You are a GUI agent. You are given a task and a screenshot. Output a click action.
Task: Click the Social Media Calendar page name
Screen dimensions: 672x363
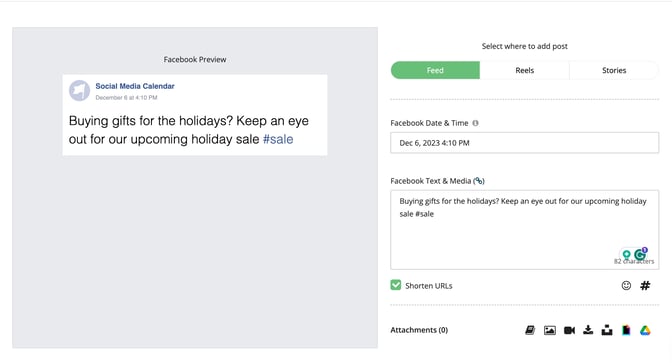pos(135,86)
